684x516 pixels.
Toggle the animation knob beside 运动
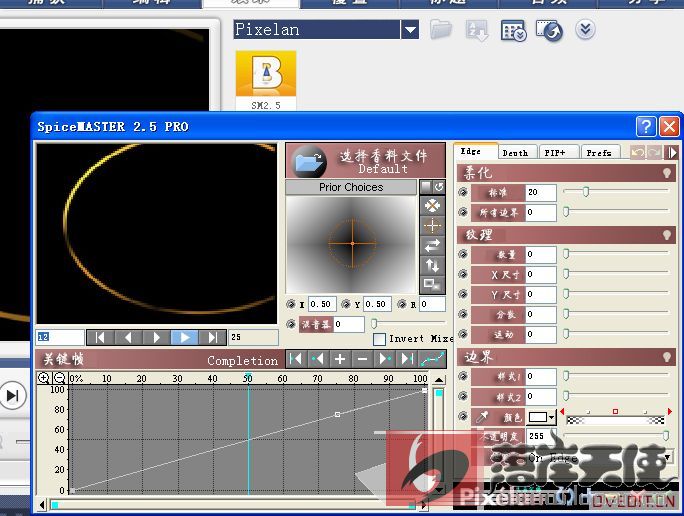point(463,334)
